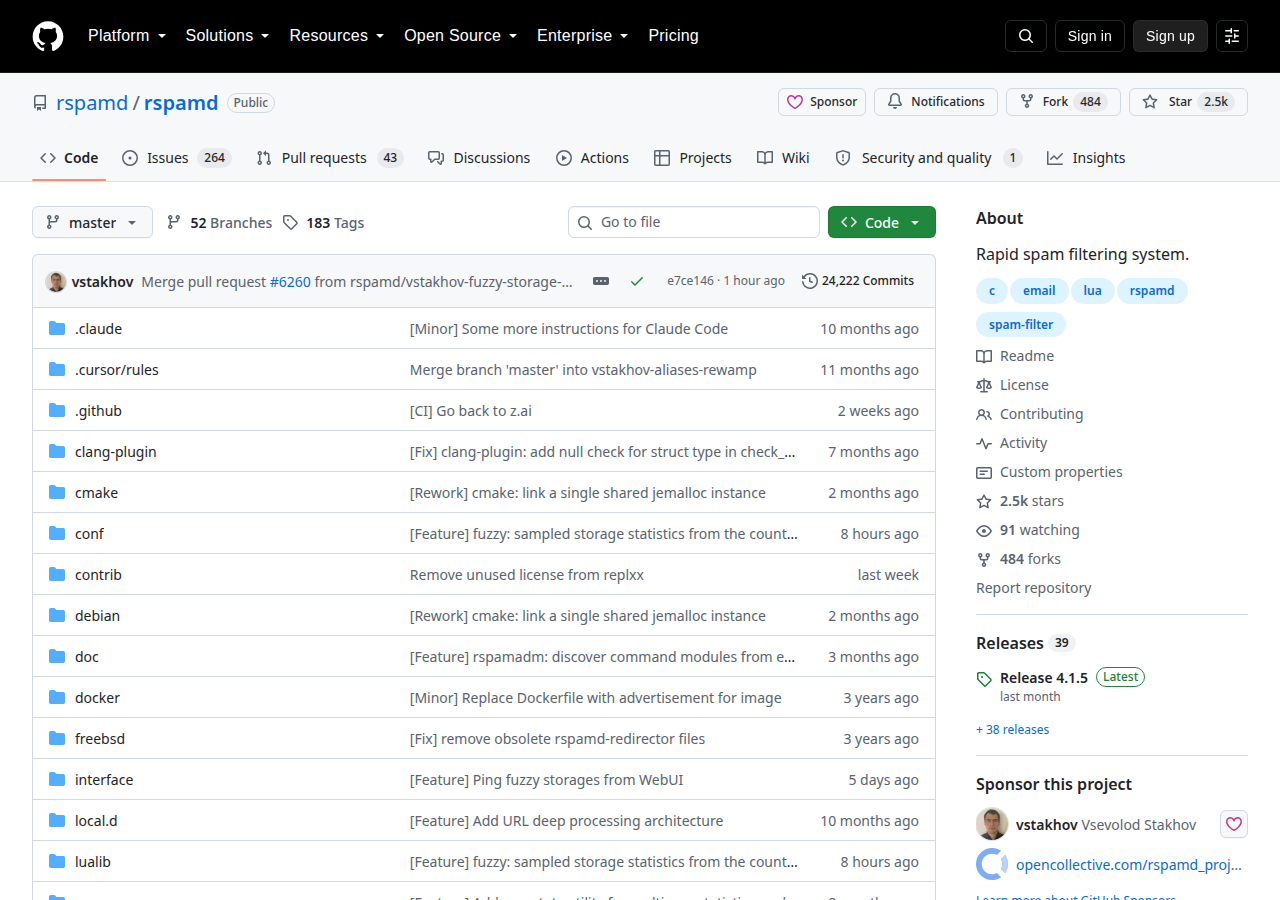Click the green check status icon

tap(637, 281)
